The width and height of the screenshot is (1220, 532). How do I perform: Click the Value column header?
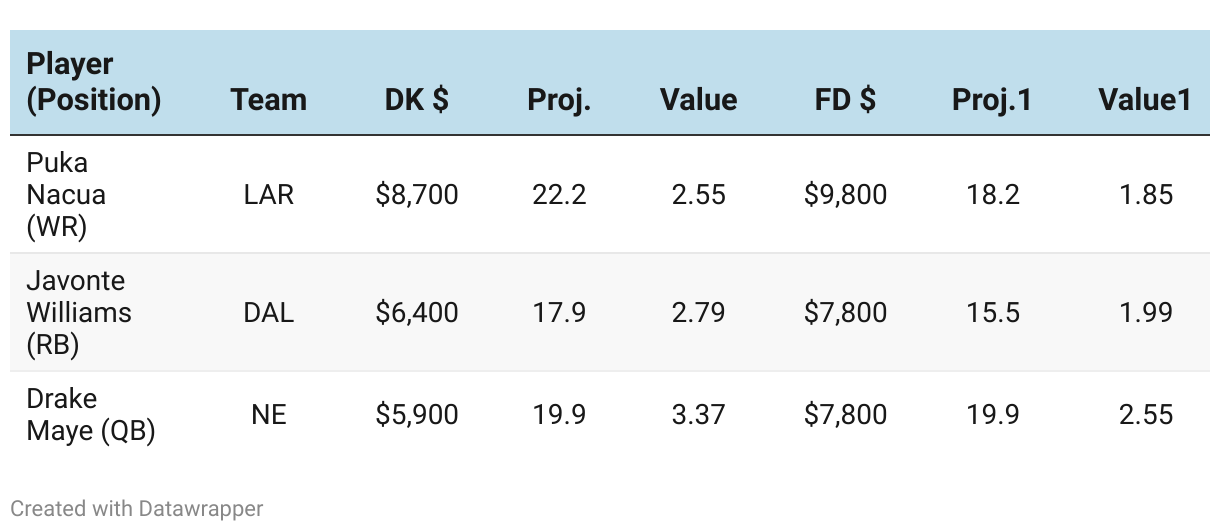698,100
